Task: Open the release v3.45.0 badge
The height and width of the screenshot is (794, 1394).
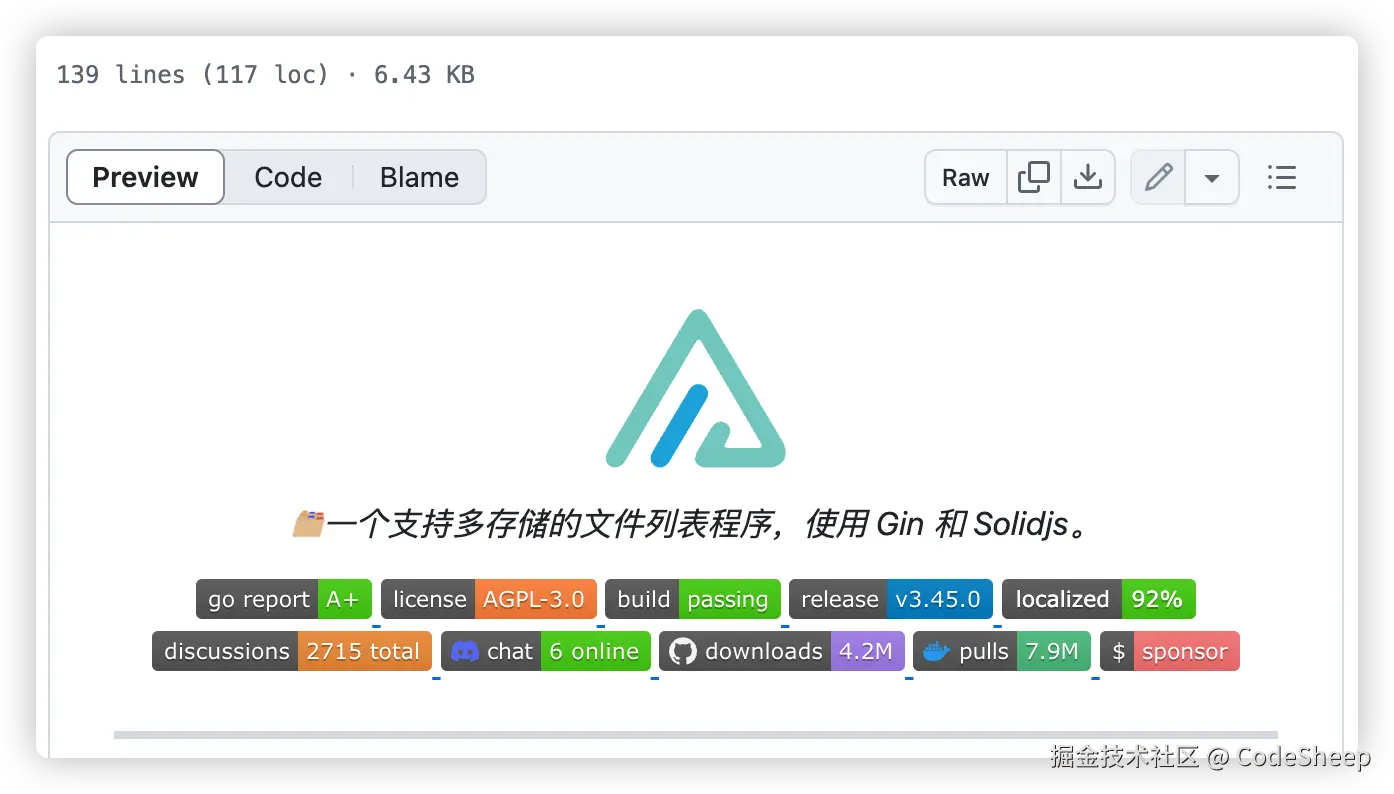Action: 891,599
